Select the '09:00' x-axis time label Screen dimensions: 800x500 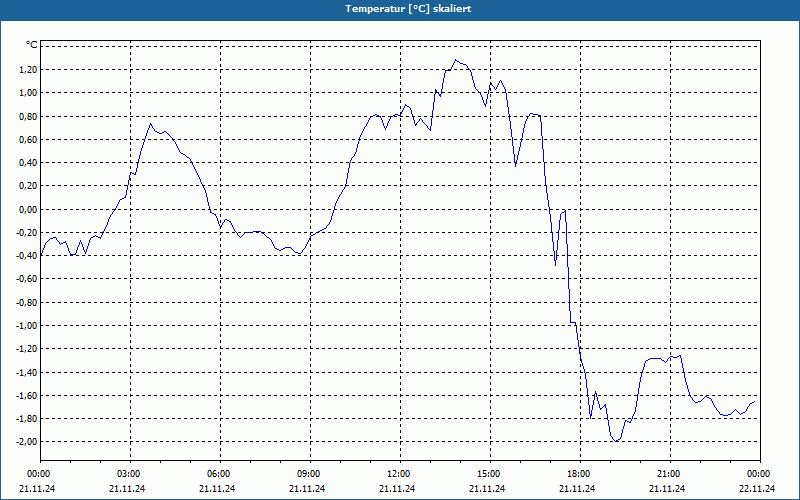click(308, 474)
